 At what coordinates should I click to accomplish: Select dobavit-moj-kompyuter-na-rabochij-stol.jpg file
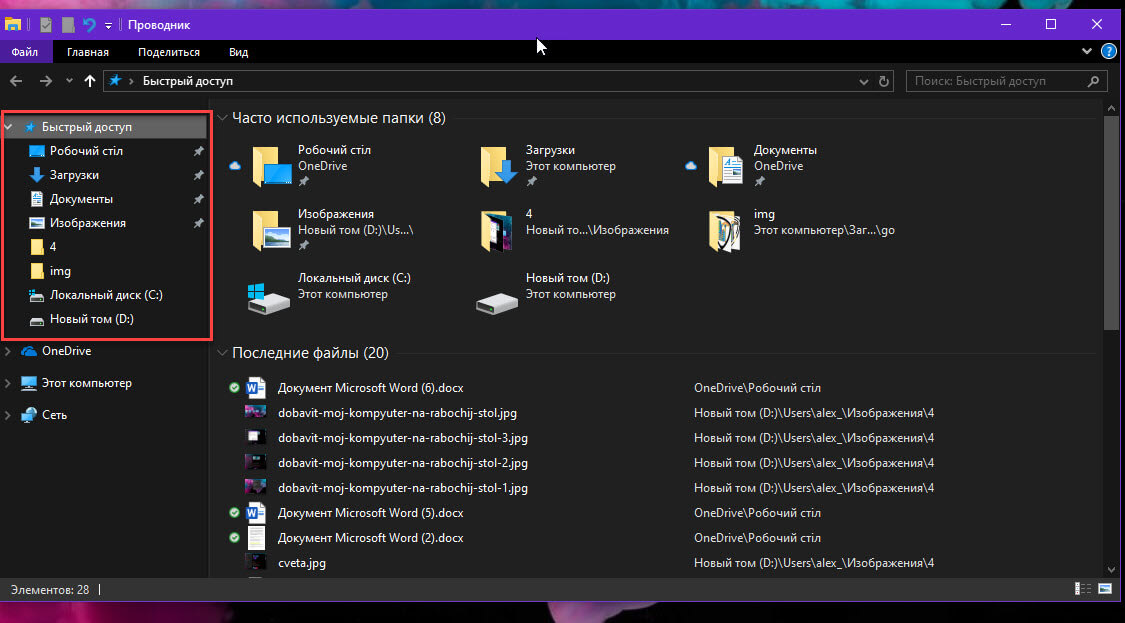tap(397, 413)
